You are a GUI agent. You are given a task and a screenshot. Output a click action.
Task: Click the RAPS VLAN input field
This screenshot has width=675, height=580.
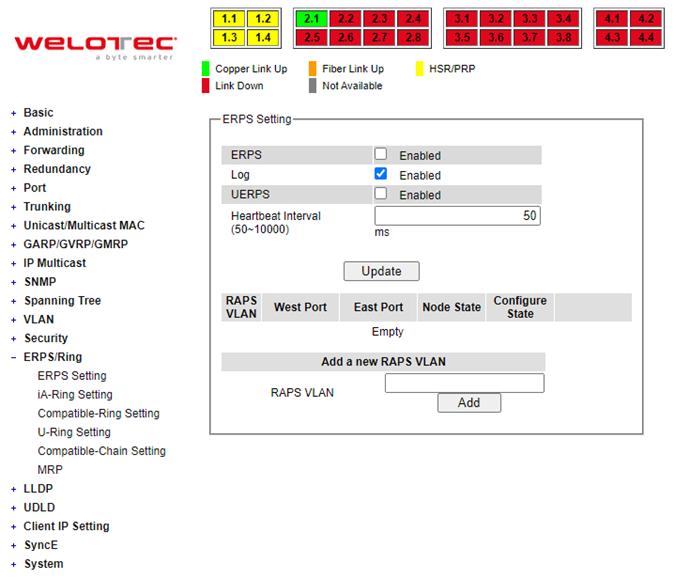pos(464,383)
